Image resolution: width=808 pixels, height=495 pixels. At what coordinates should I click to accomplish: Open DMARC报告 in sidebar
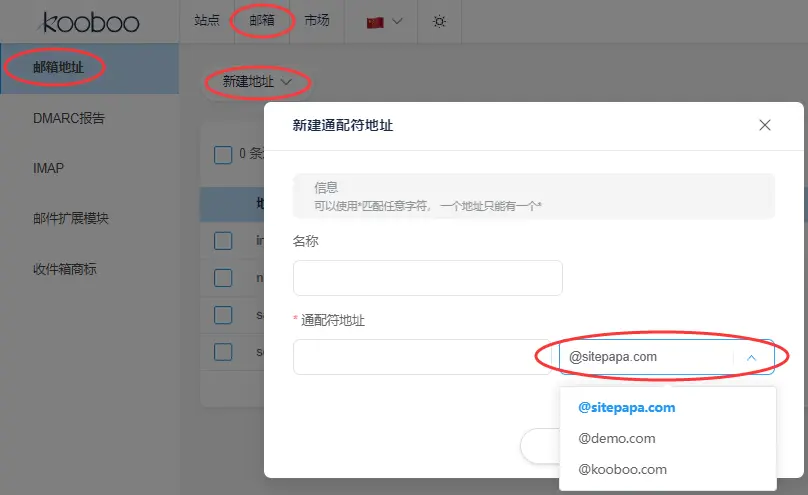pos(69,118)
